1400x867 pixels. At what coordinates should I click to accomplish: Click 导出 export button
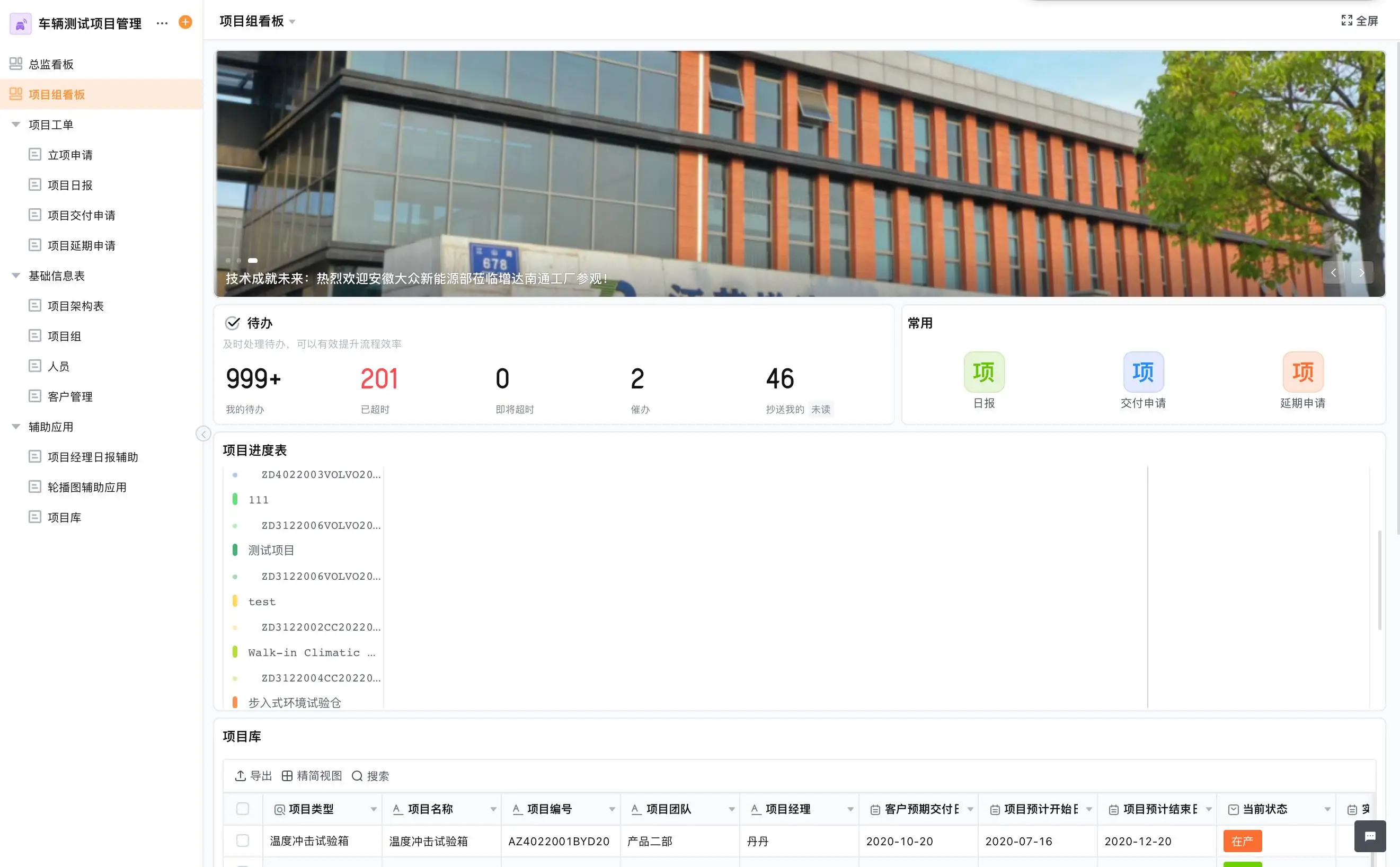[253, 776]
